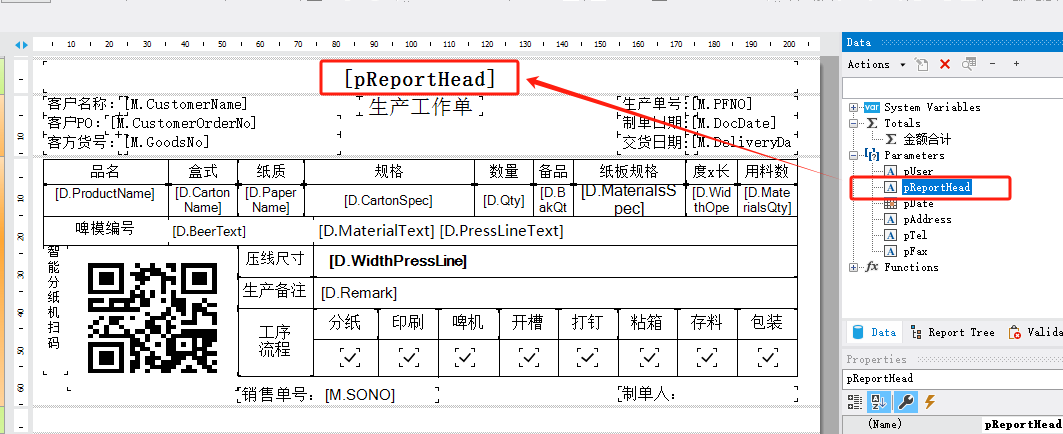Switch to the Data tab
The width and height of the screenshot is (1063, 434).
click(x=874, y=332)
